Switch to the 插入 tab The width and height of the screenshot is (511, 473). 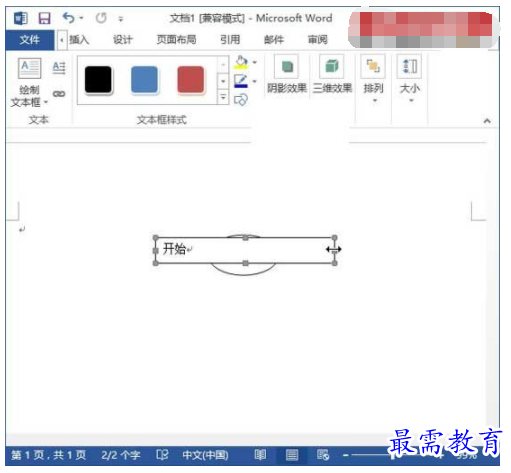coord(79,40)
